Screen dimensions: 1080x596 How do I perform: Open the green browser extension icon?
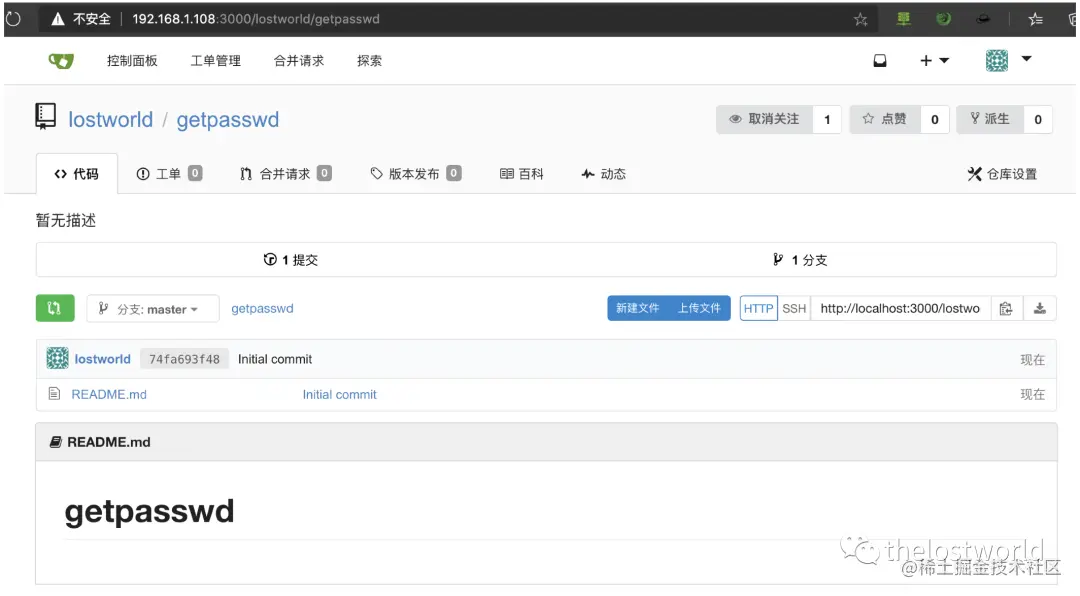click(x=943, y=19)
